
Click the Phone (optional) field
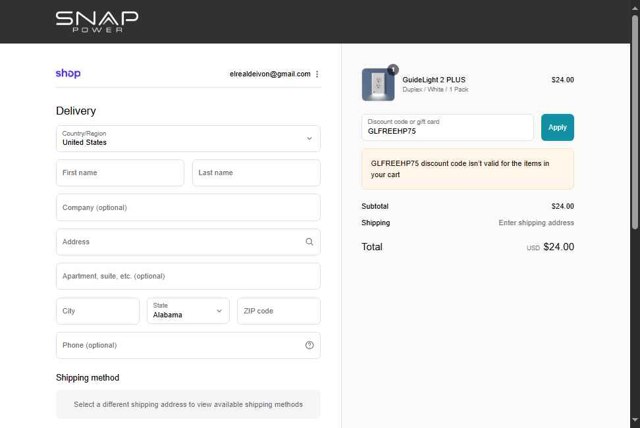click(188, 345)
